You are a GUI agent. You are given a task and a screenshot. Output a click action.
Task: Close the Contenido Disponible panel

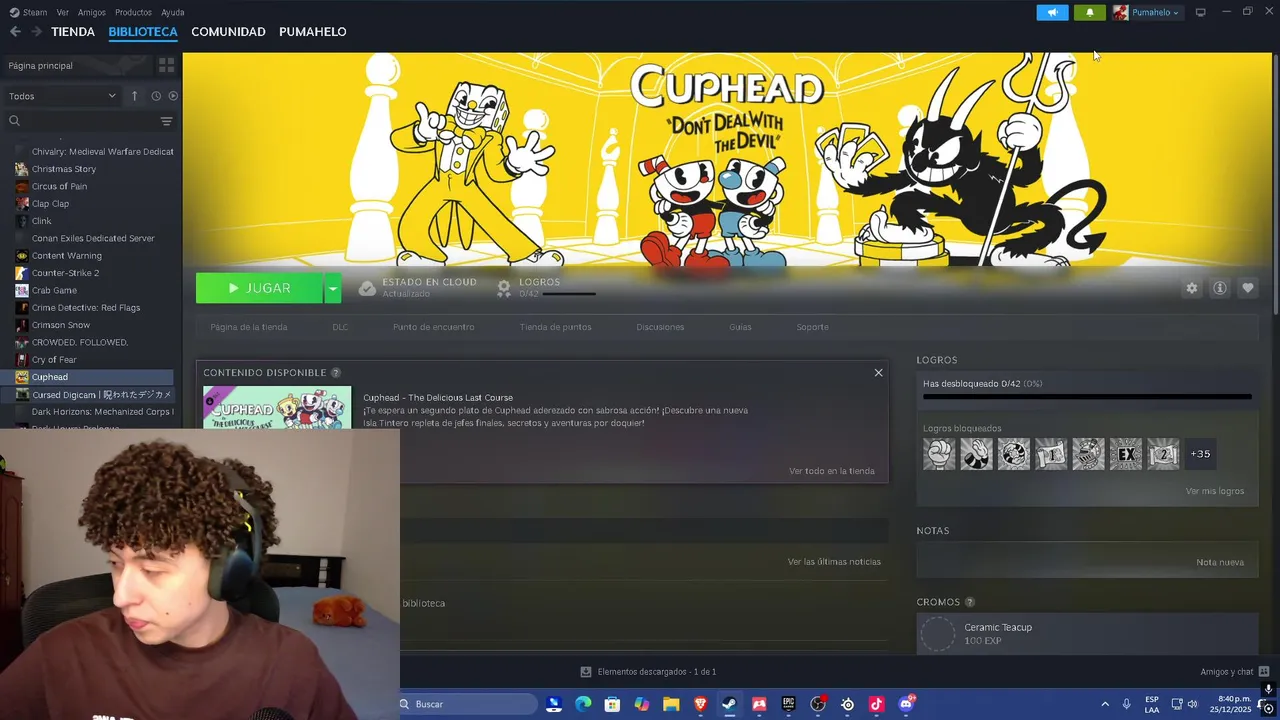878,373
